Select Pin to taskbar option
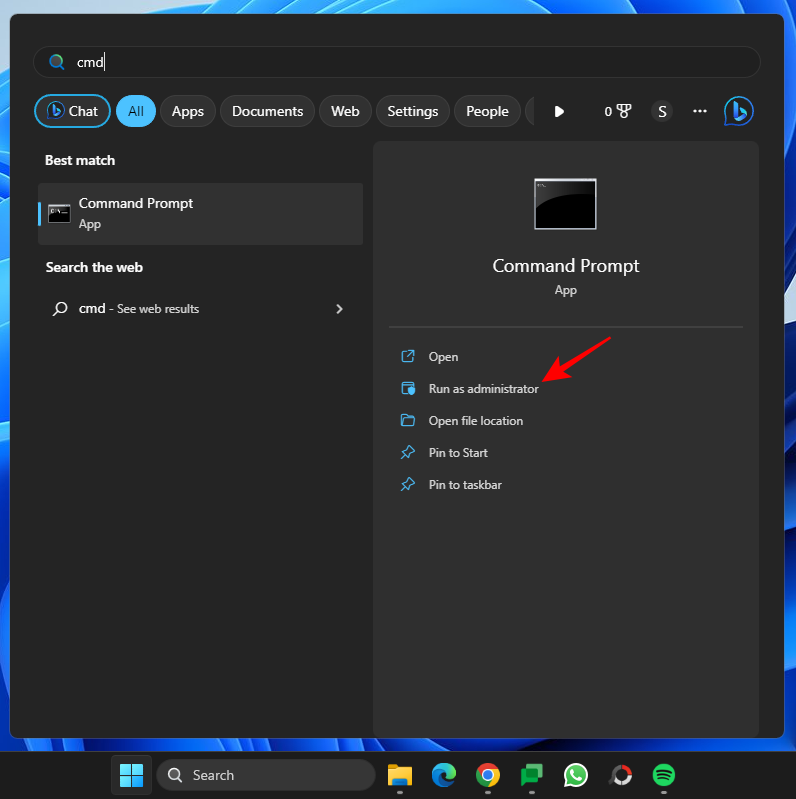 (465, 485)
